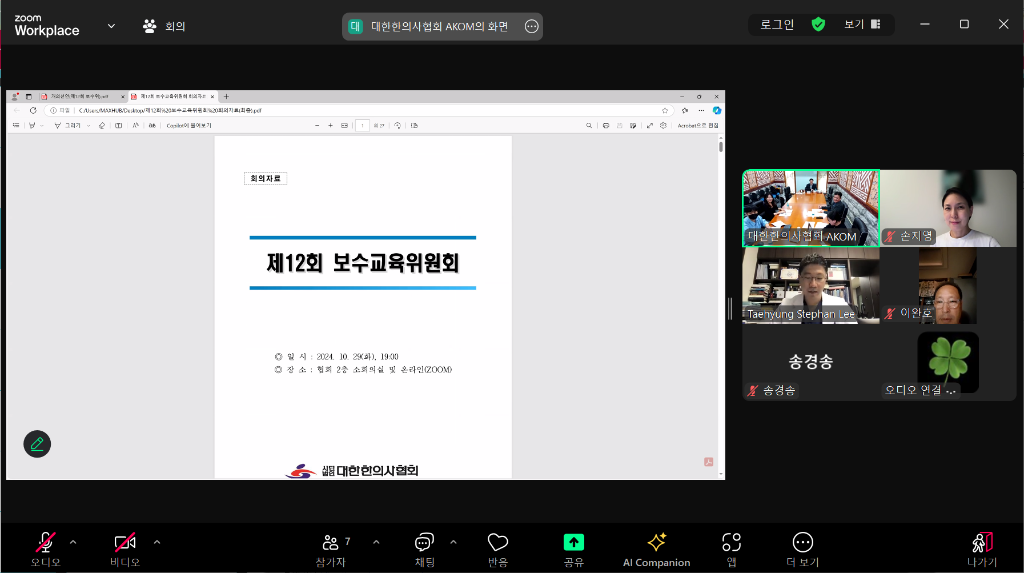Open a new tab in shared browser

[227, 96]
